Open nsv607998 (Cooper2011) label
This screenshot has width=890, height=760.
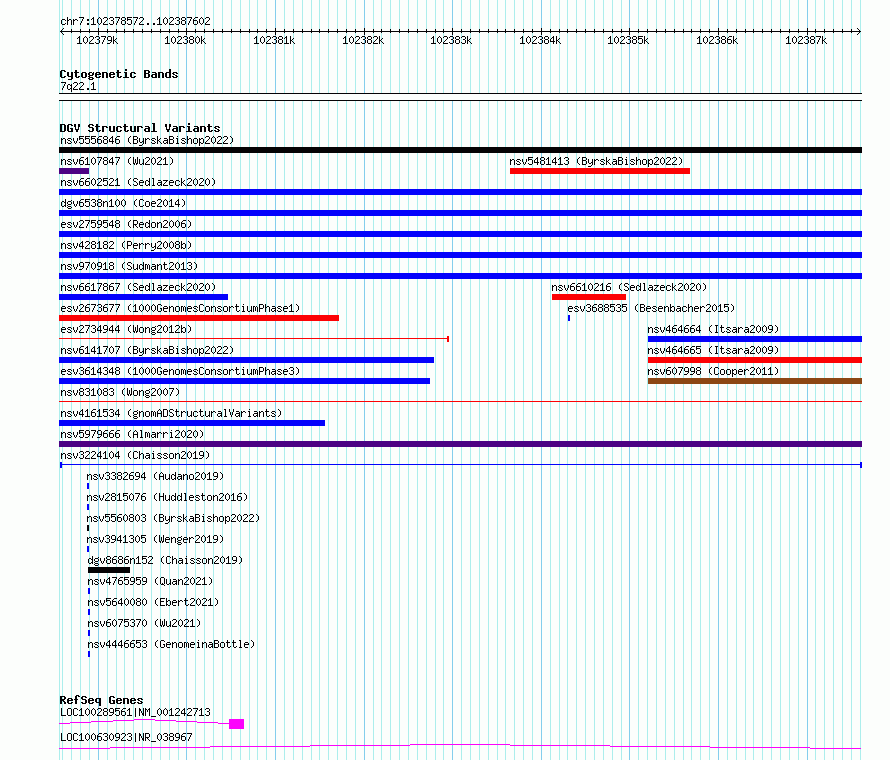(713, 371)
